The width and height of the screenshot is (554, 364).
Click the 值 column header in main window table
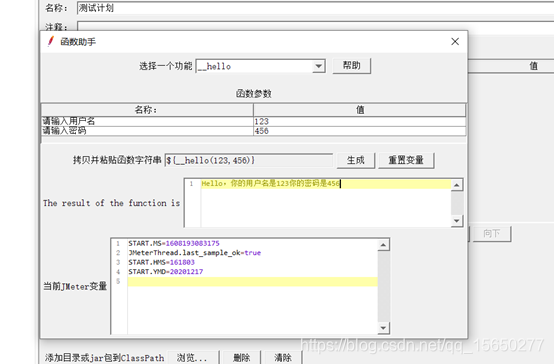533,66
